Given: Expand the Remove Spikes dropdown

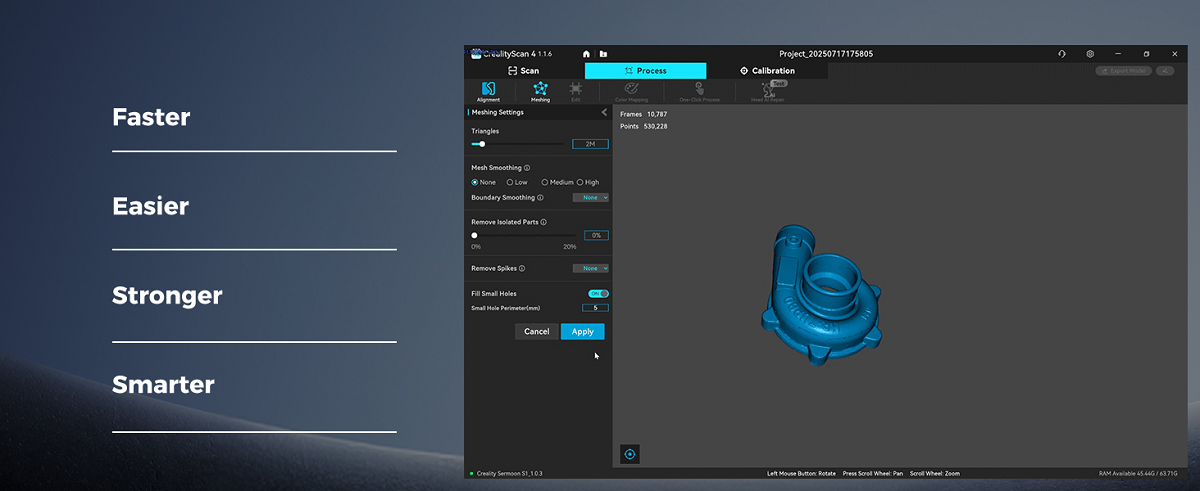Looking at the screenshot, I should tap(590, 268).
